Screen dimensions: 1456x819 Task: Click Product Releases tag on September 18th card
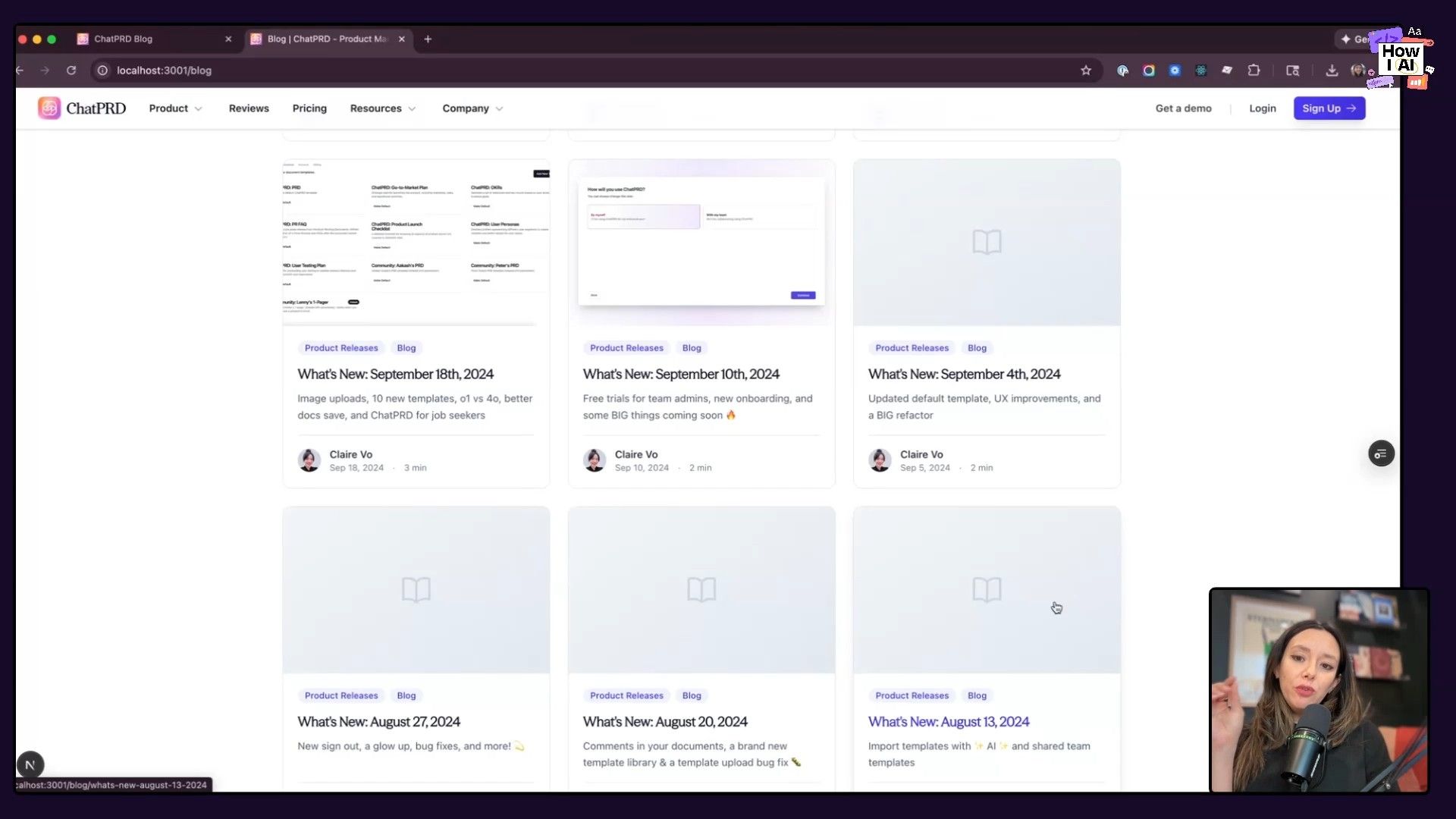point(341,348)
